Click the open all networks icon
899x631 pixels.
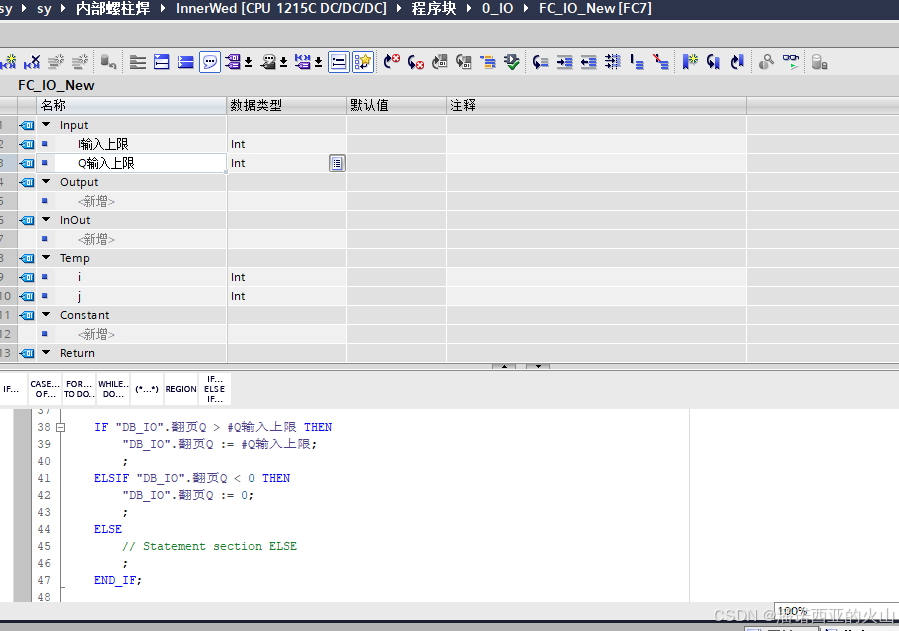[162, 62]
